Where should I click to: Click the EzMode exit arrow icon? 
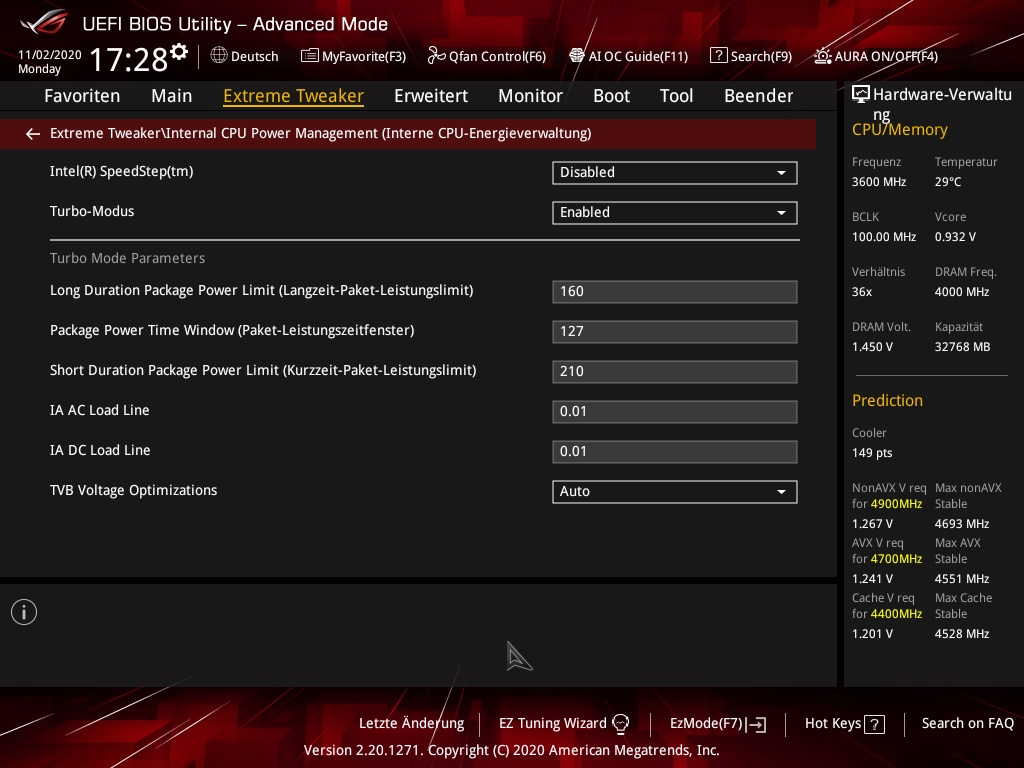tap(757, 724)
